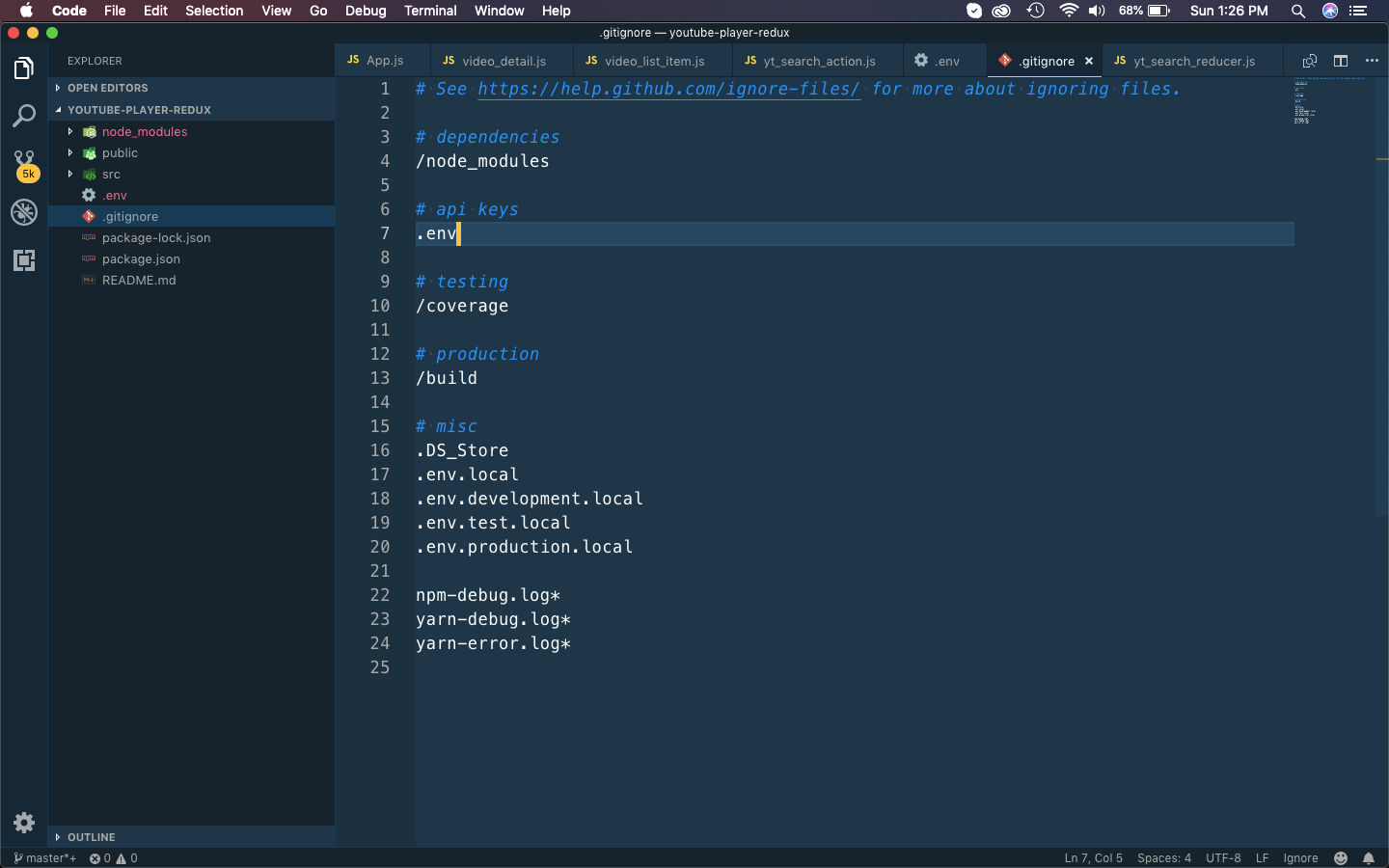The image size is (1389, 868).
Task: Switch to the .env editor tab
Action: pyautogui.click(x=945, y=61)
